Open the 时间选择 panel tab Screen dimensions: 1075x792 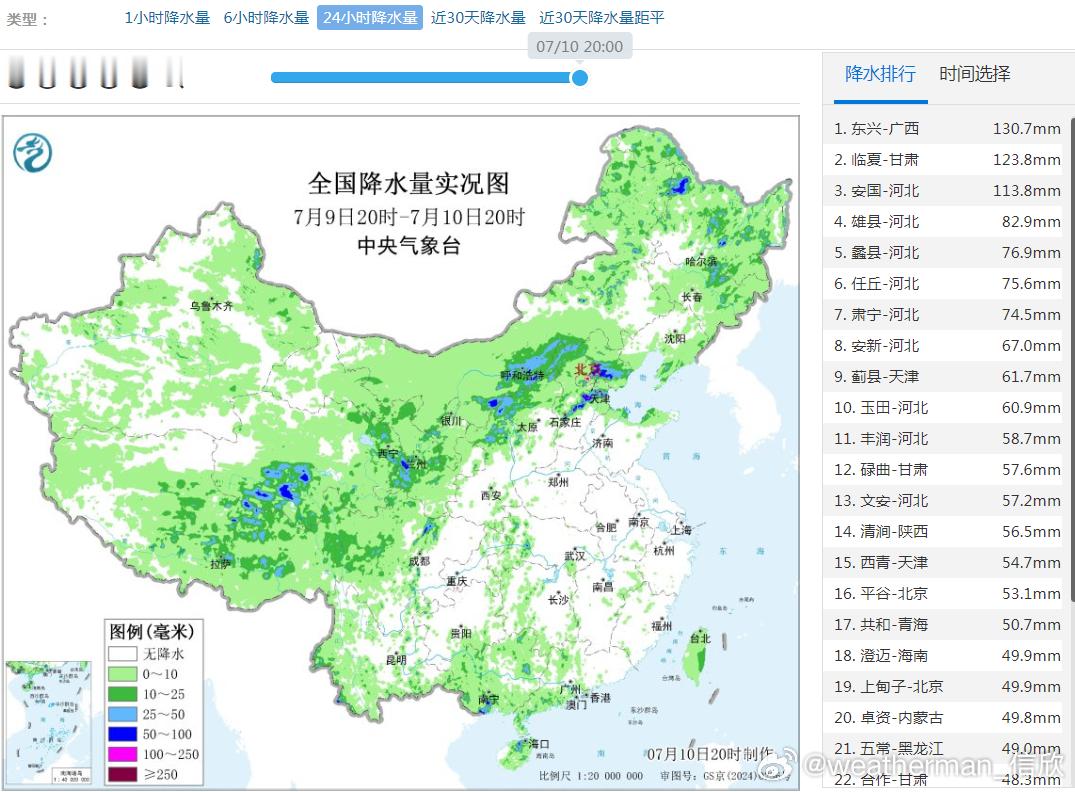[x=974, y=74]
